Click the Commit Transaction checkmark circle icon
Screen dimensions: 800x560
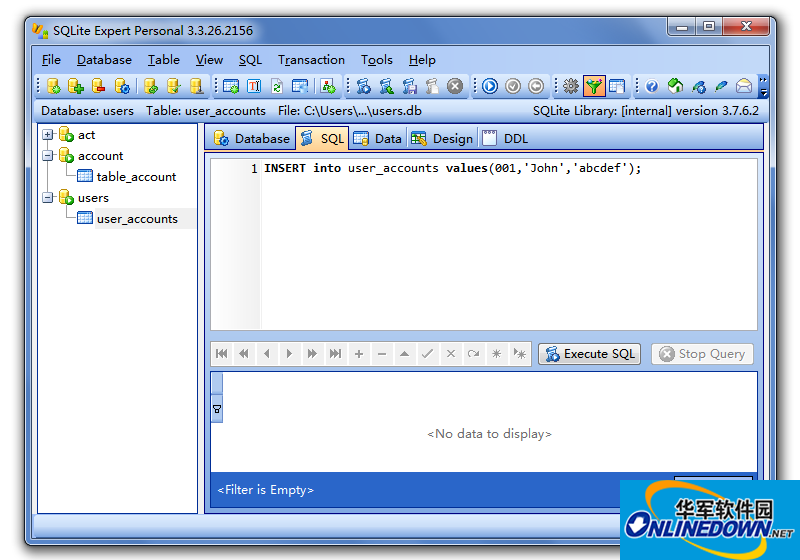click(513, 86)
